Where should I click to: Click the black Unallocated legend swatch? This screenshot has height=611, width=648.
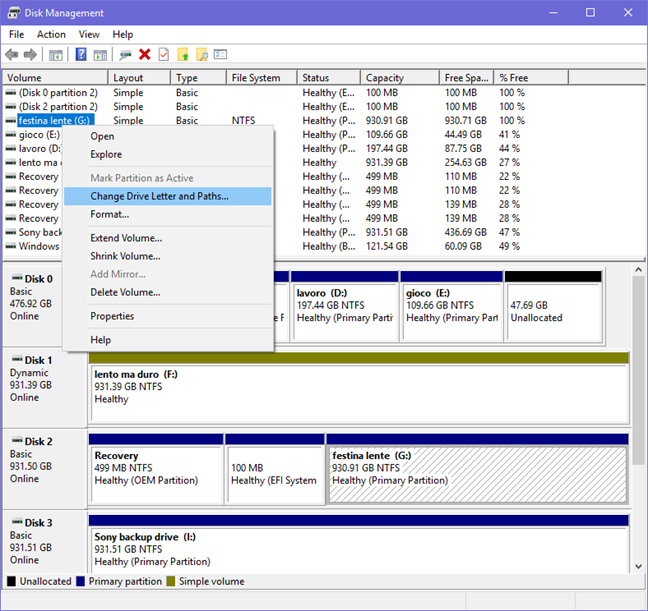tap(12, 582)
